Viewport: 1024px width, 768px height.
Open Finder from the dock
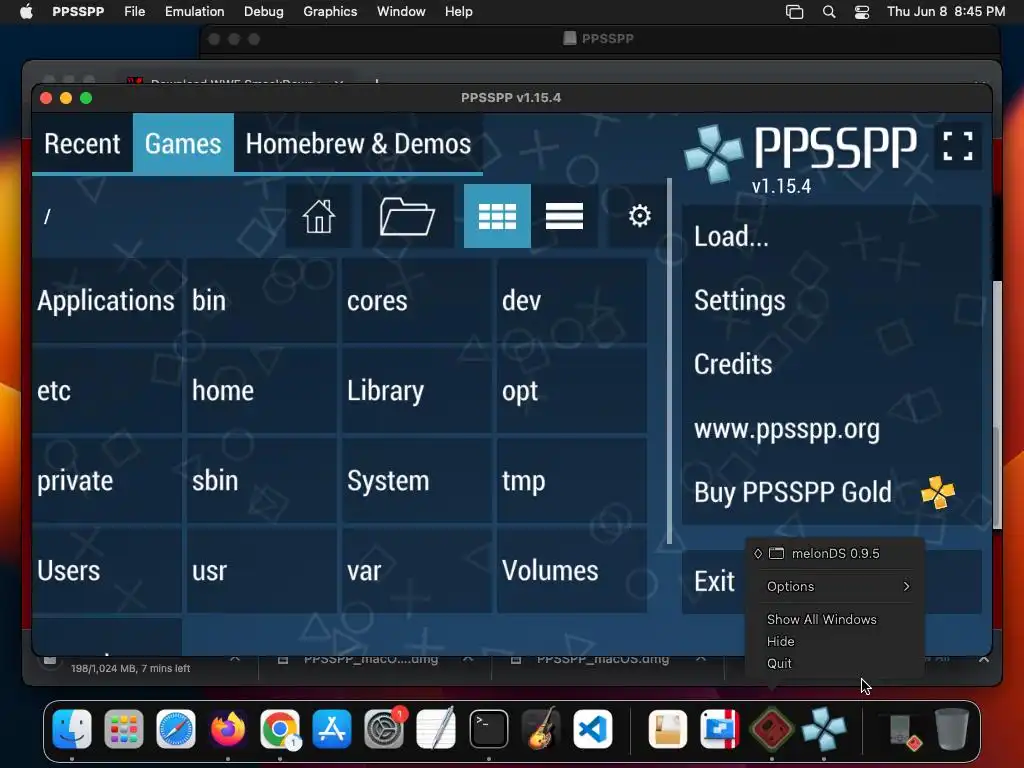tap(72, 728)
